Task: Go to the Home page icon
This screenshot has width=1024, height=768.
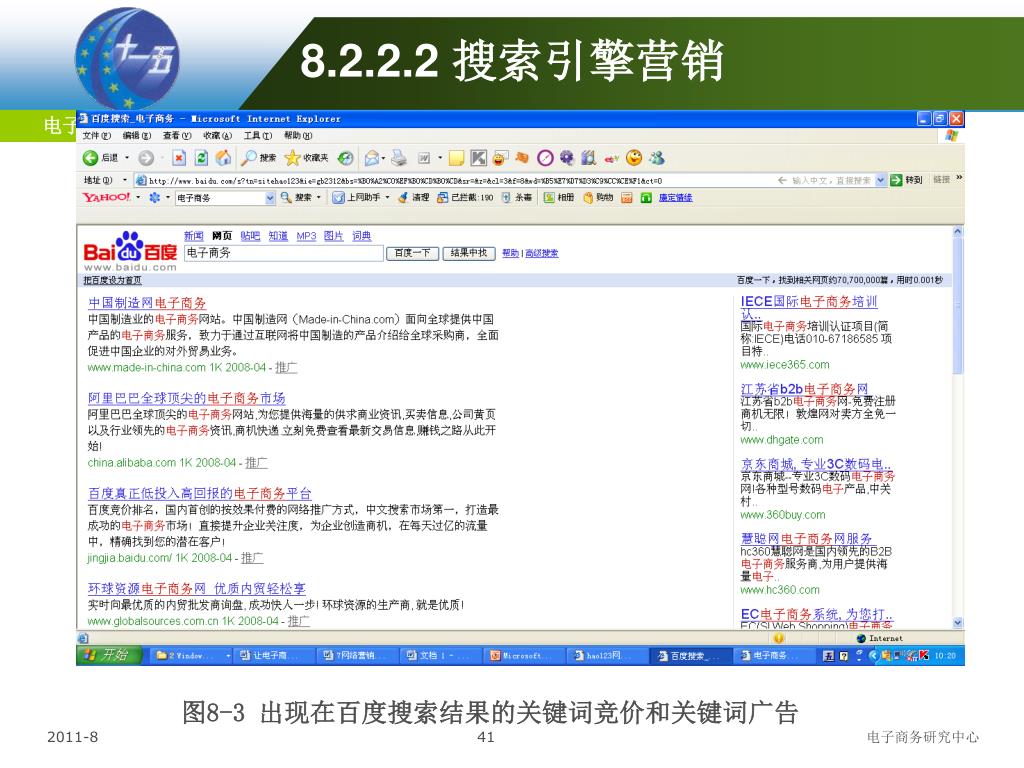Action: (x=223, y=158)
